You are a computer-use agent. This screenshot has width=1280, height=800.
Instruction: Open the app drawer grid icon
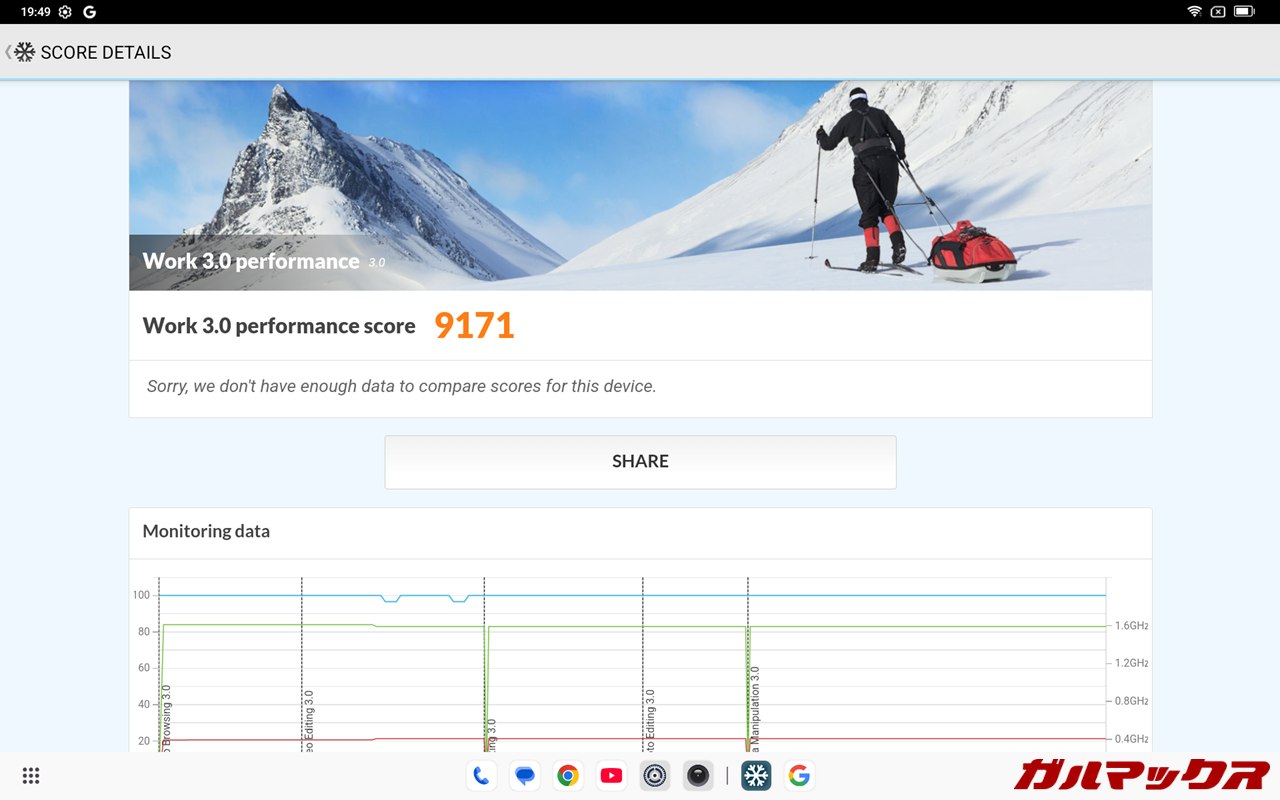tap(31, 775)
